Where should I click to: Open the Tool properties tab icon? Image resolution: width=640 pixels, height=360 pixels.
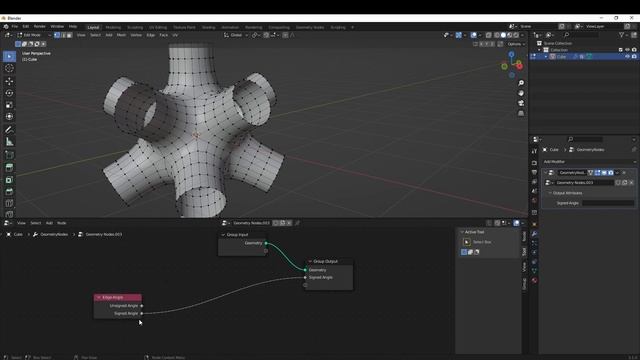[534, 151]
